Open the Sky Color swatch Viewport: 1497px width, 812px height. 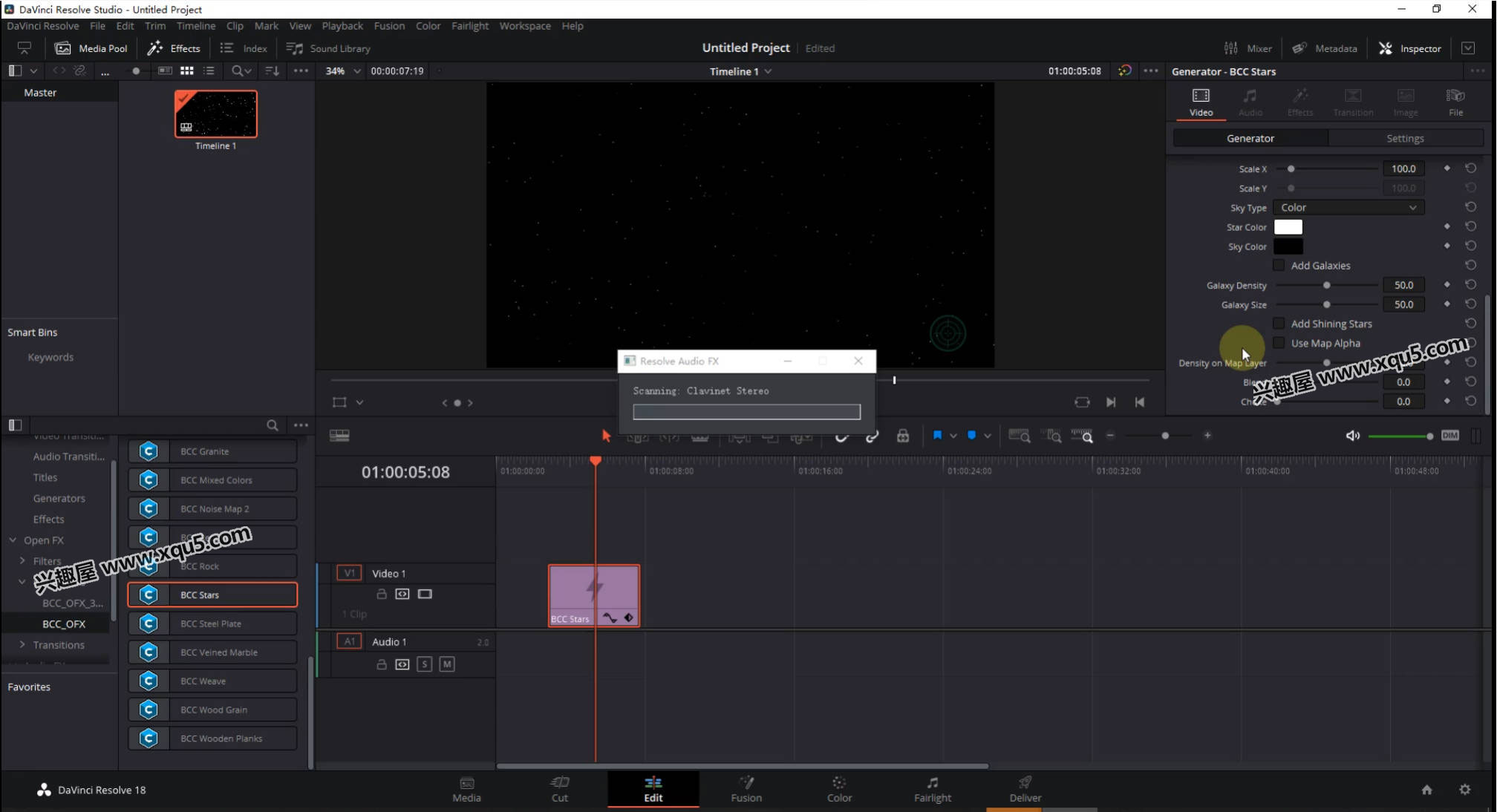pos(1288,246)
